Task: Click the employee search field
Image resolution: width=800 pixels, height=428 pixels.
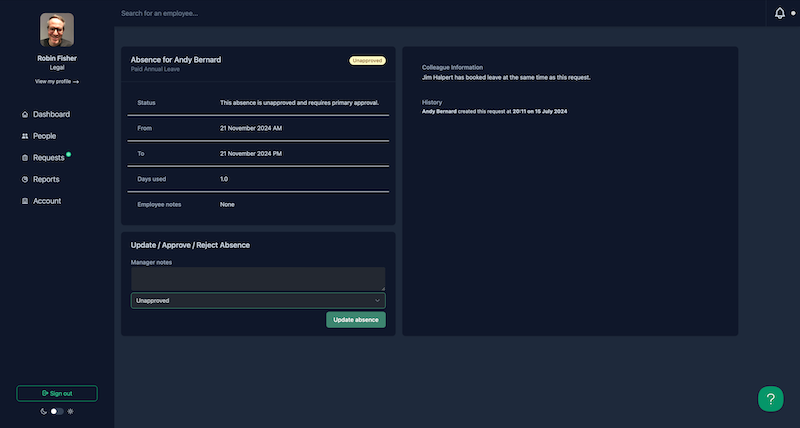Action: pyautogui.click(x=159, y=13)
